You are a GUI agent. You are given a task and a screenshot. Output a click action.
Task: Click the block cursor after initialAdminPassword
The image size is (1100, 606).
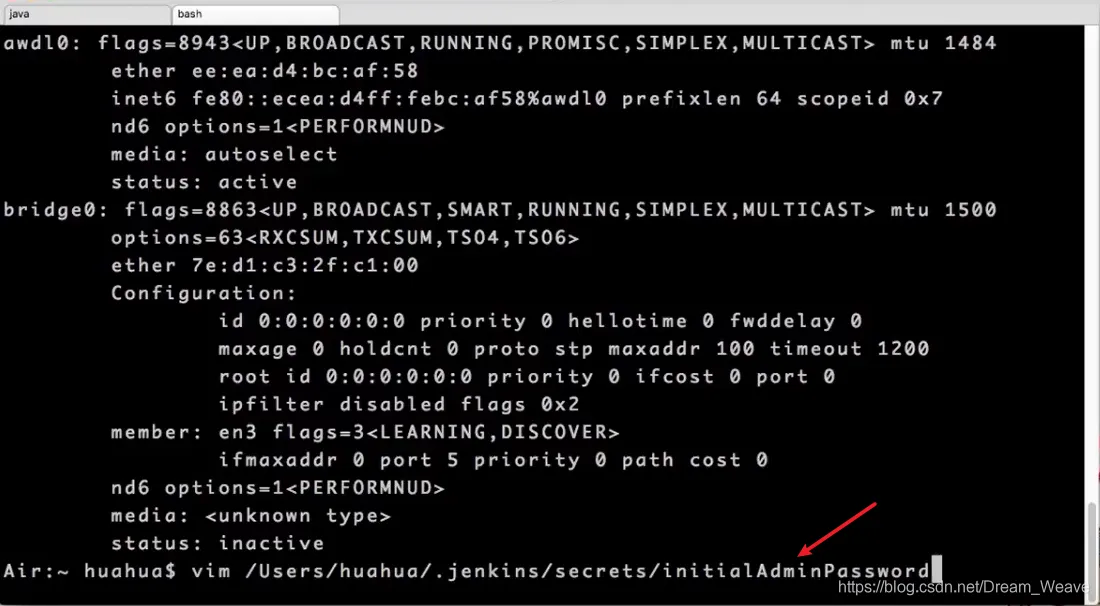click(937, 571)
